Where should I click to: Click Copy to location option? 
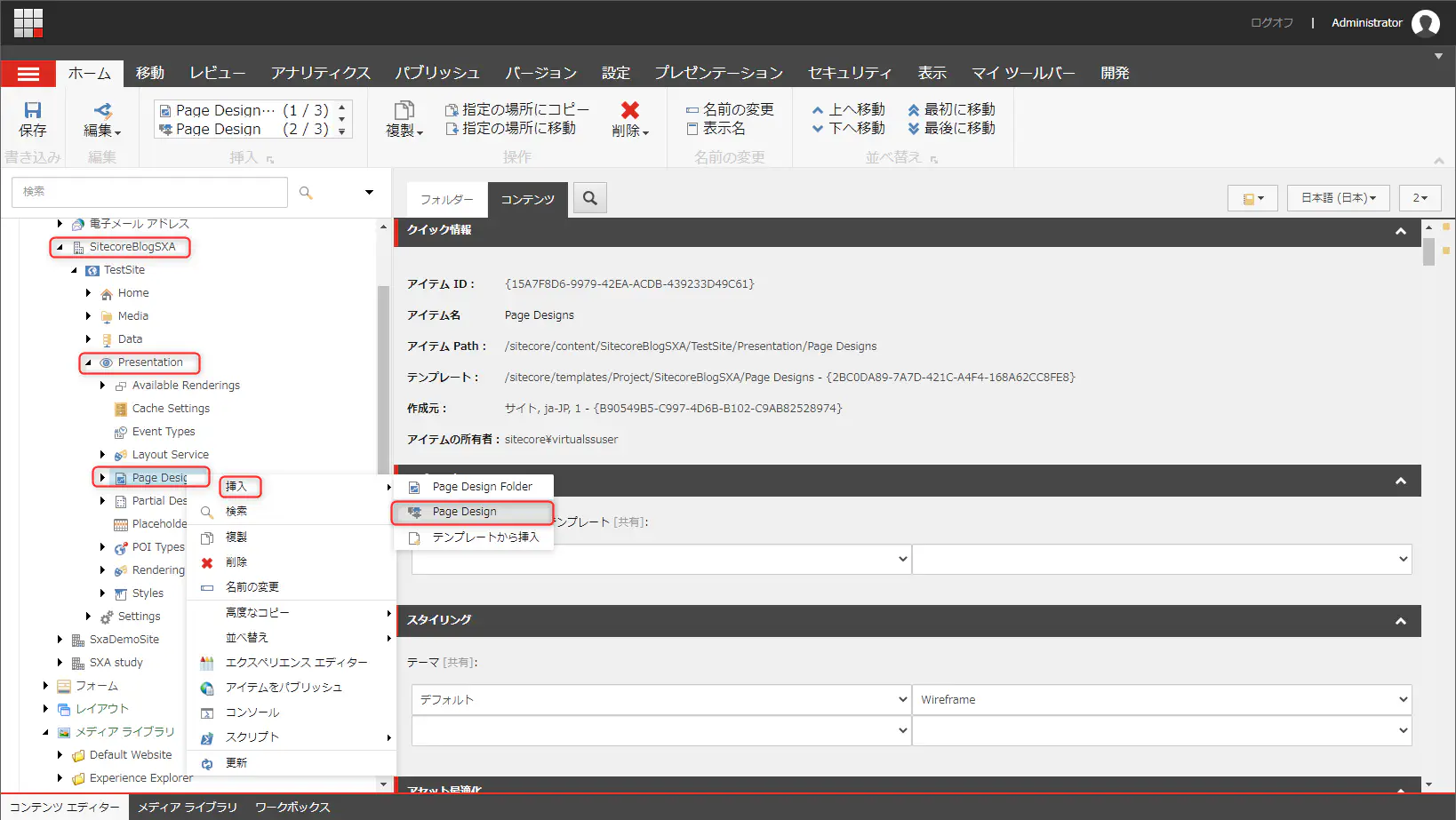pos(517,109)
